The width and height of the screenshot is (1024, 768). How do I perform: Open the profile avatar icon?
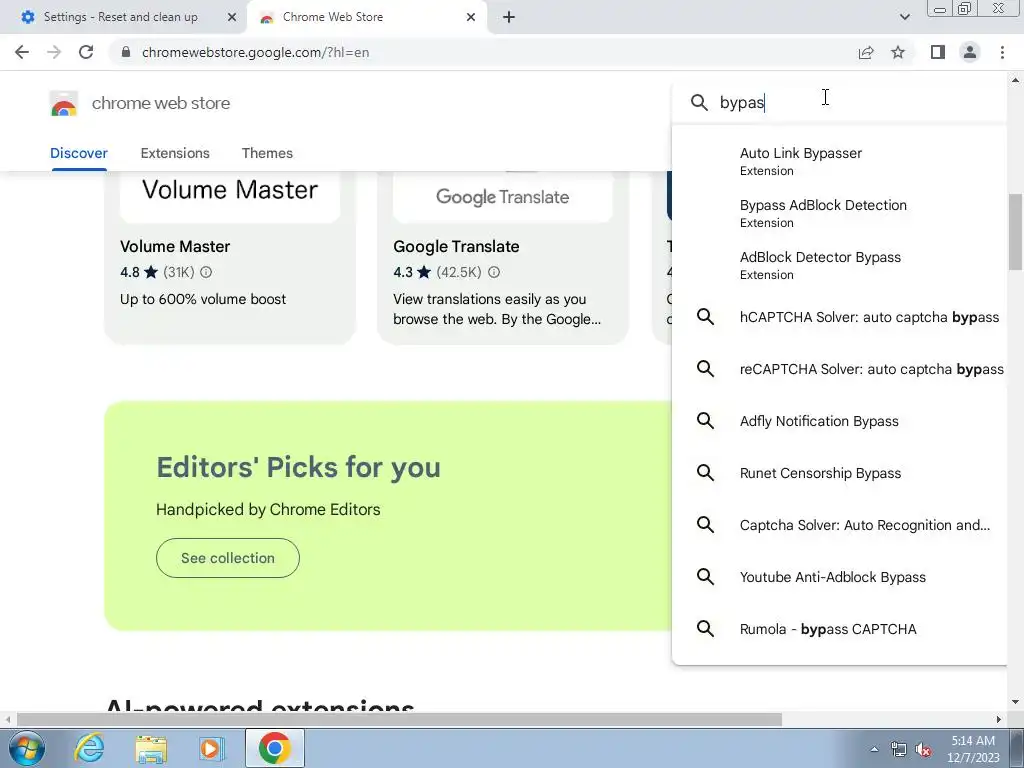[970, 52]
